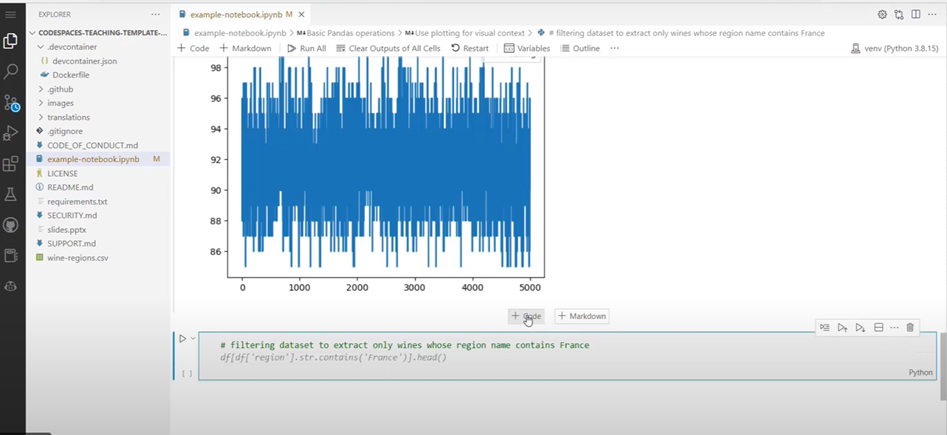Select the venv (Python 3.8.15) kernel picker
The image size is (947, 435).
click(894, 48)
